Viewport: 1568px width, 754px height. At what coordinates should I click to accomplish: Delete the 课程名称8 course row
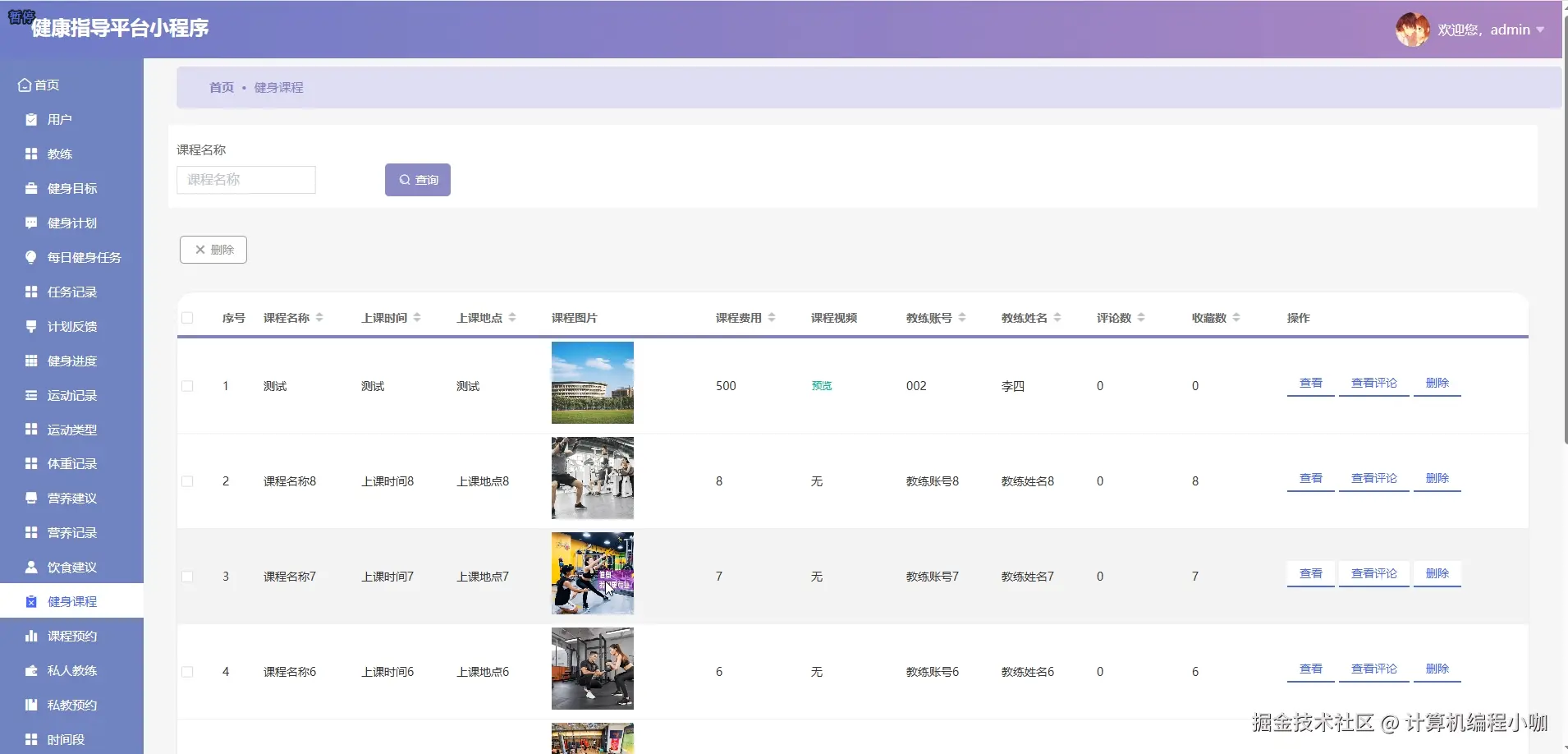[1437, 479]
